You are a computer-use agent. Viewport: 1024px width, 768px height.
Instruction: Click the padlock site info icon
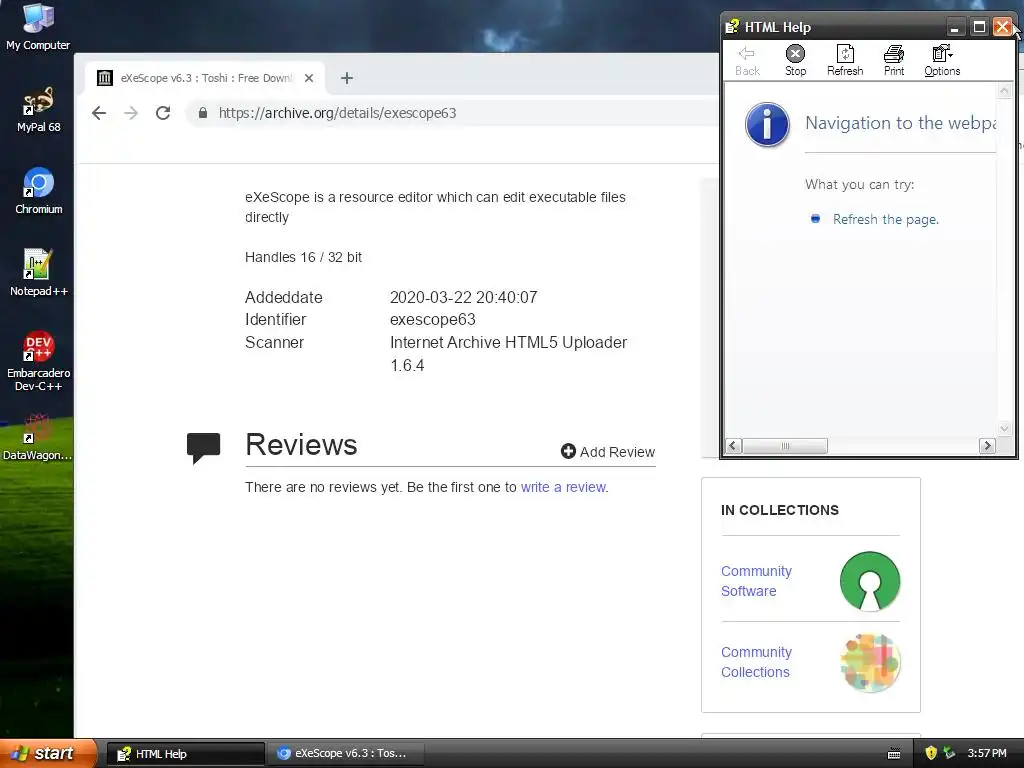pos(202,113)
